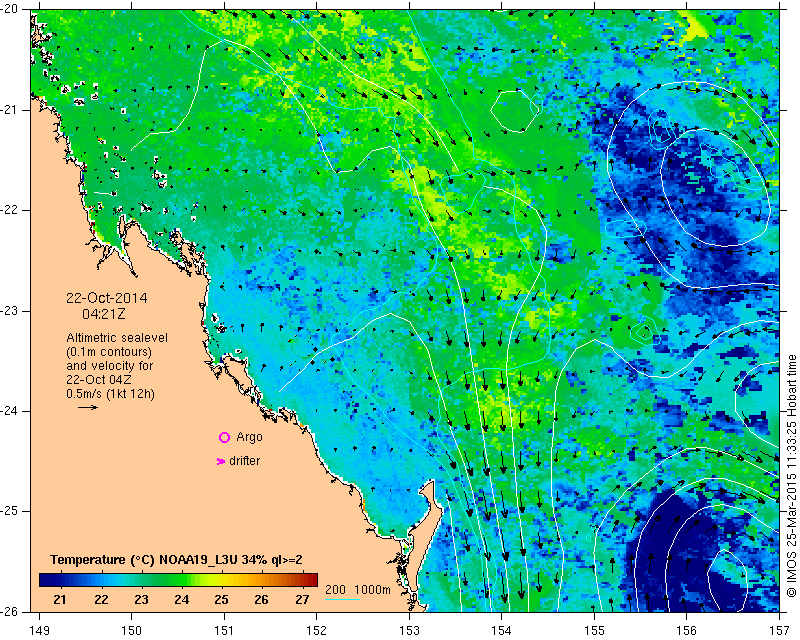The height and width of the screenshot is (640, 800).
Task: Click the longitude axis label "149"
Action: click(40, 630)
